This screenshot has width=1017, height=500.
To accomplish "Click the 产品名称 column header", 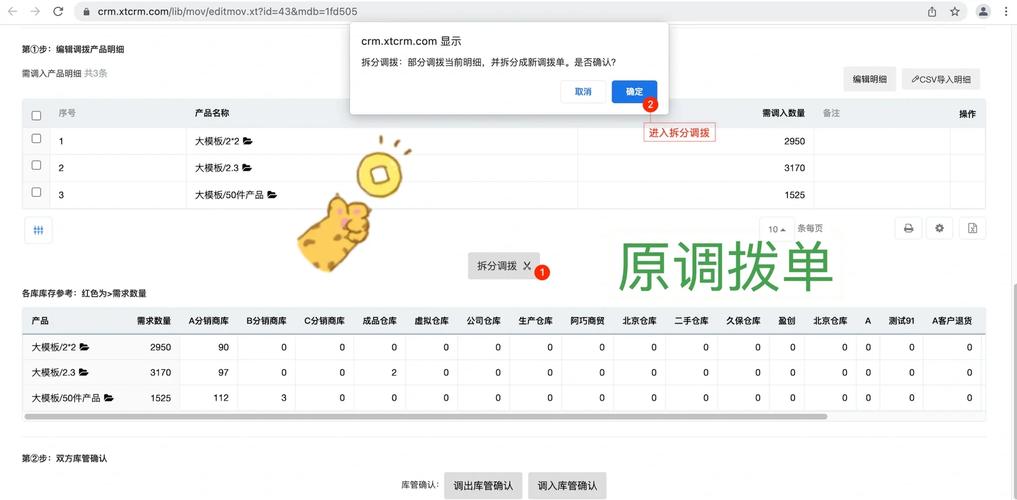I will (x=212, y=113).
